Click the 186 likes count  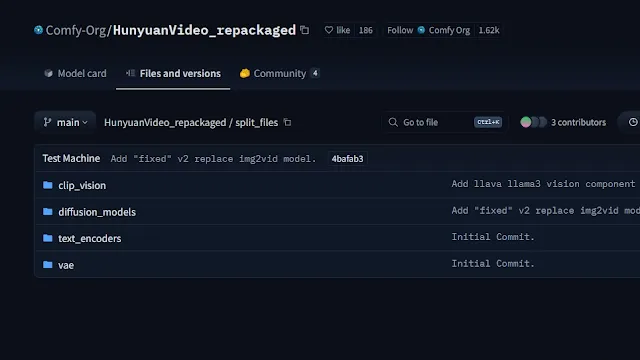coord(365,30)
